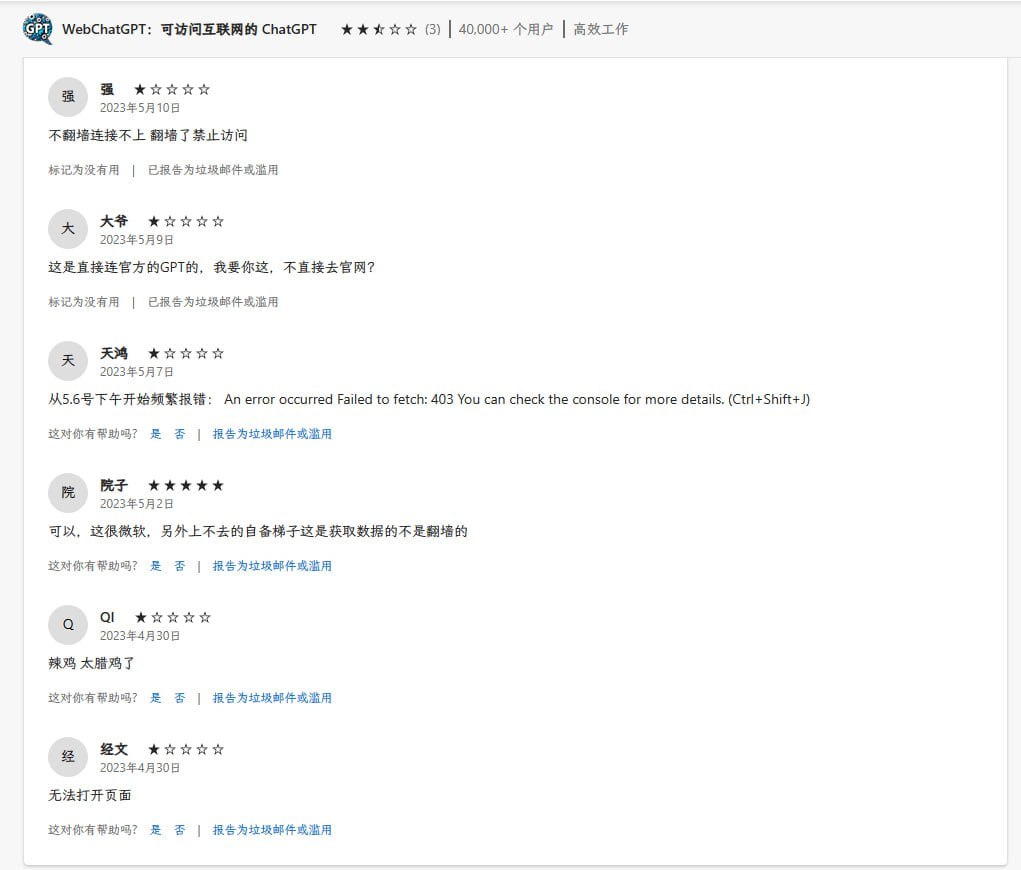Click 大爷's avatar icon
1021x870 pixels.
click(x=68, y=229)
